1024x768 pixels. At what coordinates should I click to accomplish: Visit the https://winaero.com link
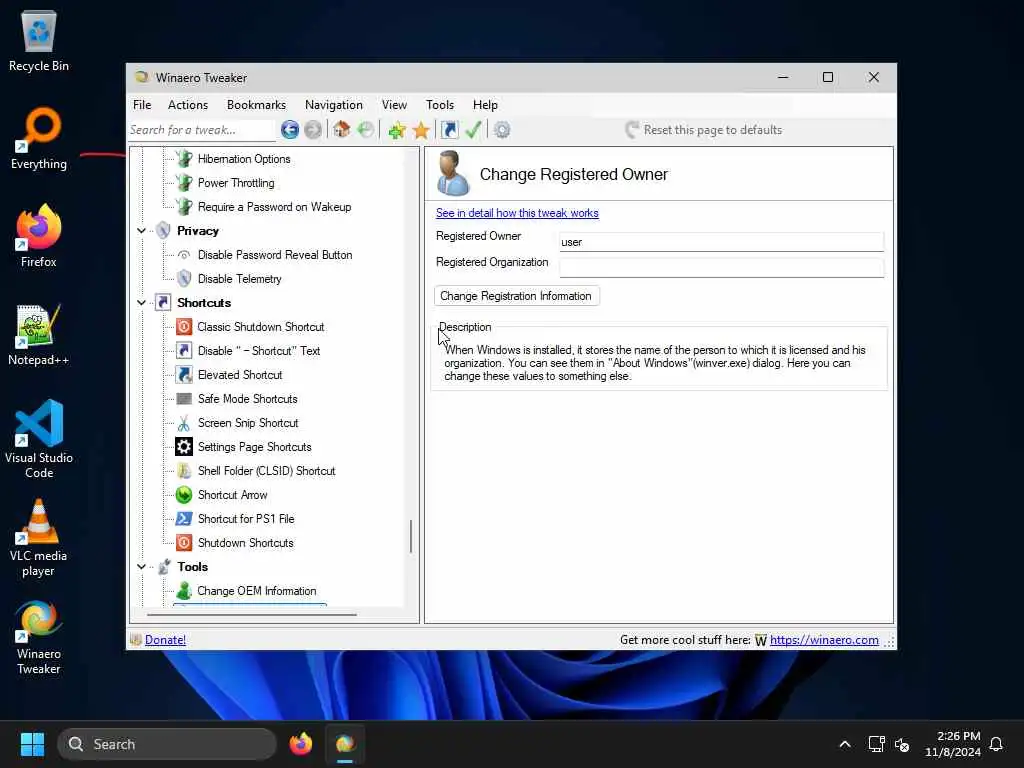[824, 640]
